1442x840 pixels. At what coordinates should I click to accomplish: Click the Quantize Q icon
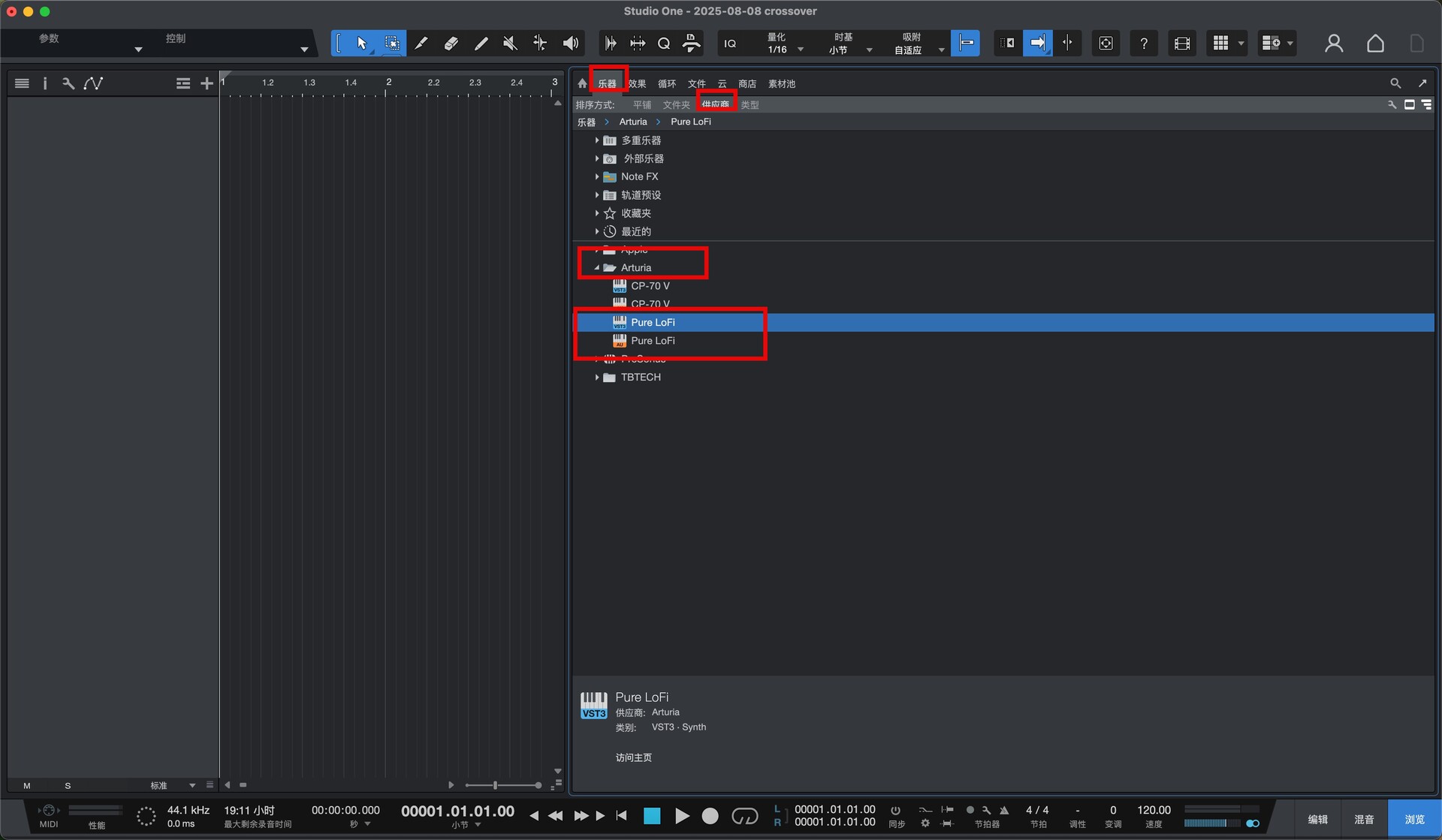(664, 44)
